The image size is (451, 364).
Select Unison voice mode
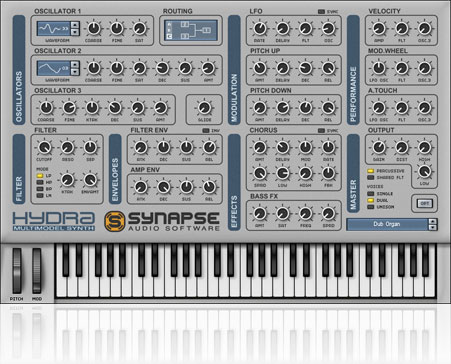(370, 207)
